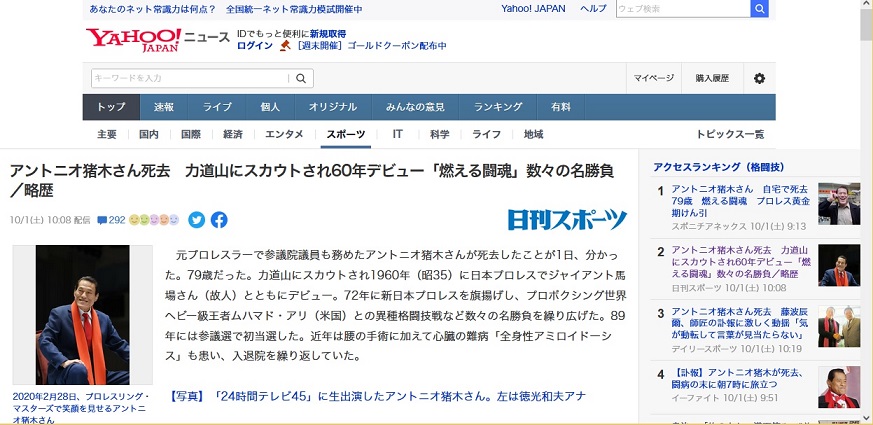Open the ヘルプ link
873x425 pixels.
coord(594,8)
